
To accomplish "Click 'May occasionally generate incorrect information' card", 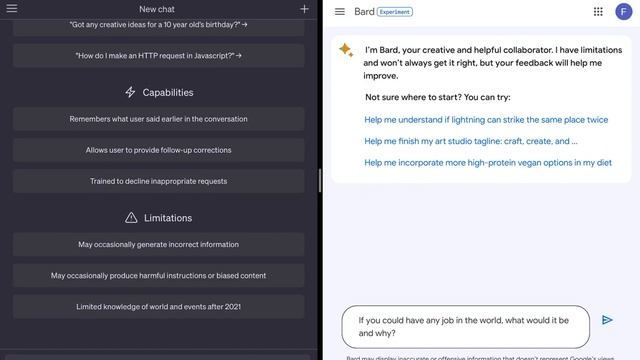I will pos(158,244).
